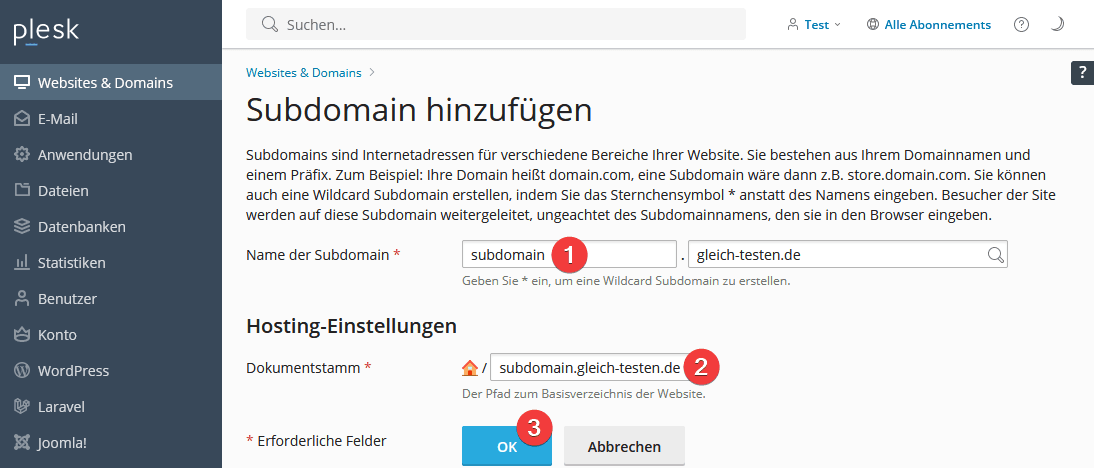This screenshot has width=1094, height=468.
Task: Click the user icon beside Test
Action: [792, 24]
